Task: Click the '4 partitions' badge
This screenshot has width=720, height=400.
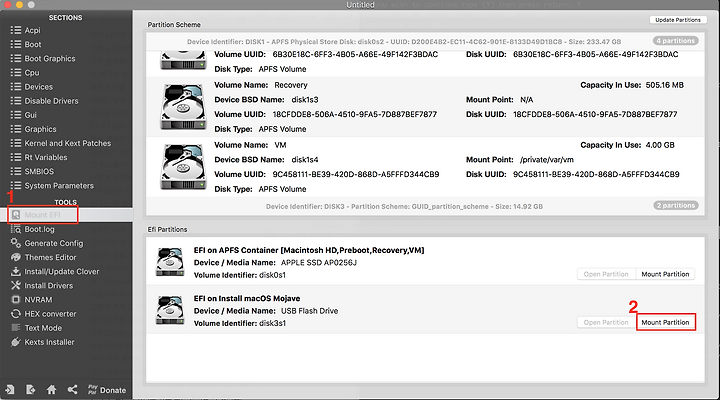Action: click(x=675, y=41)
